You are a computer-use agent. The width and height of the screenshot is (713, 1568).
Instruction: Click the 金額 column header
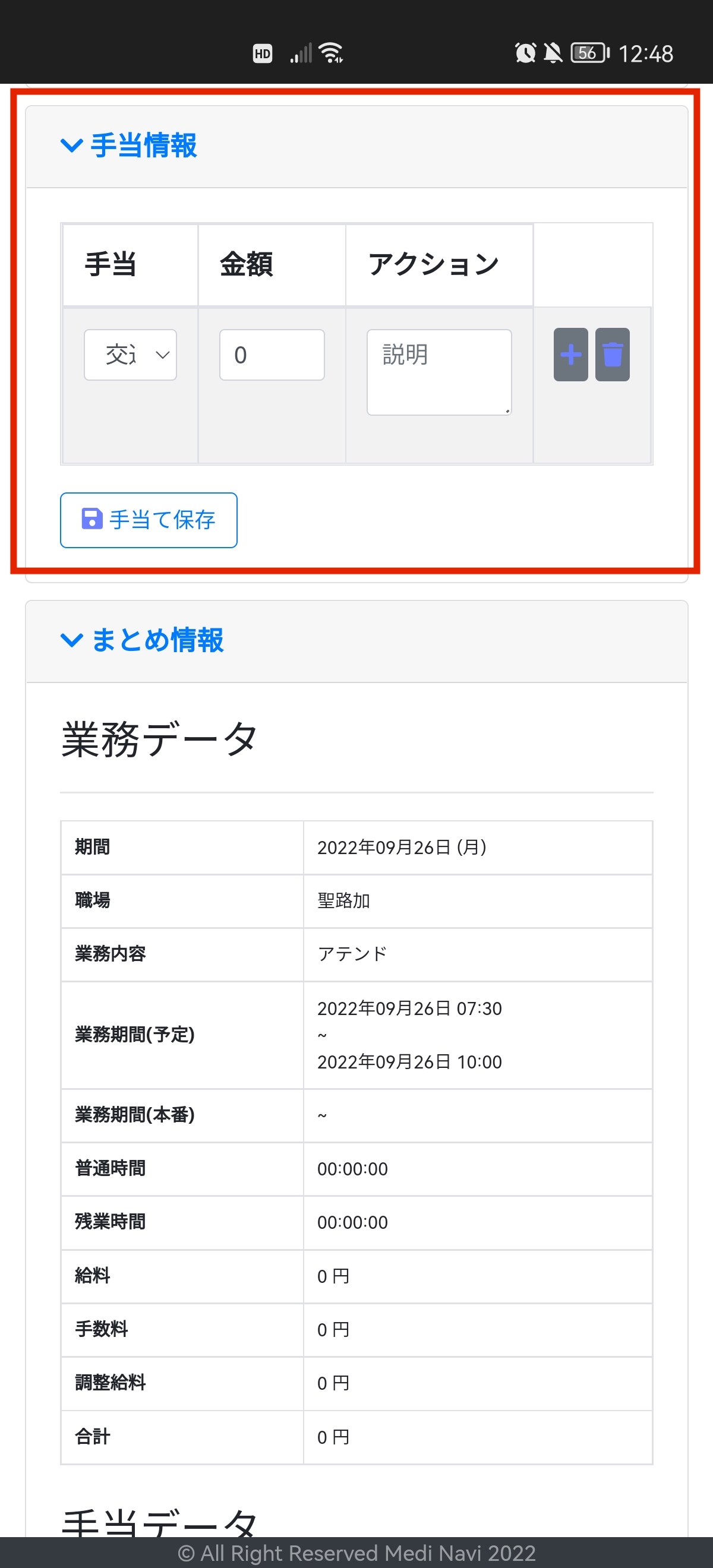pos(247,265)
